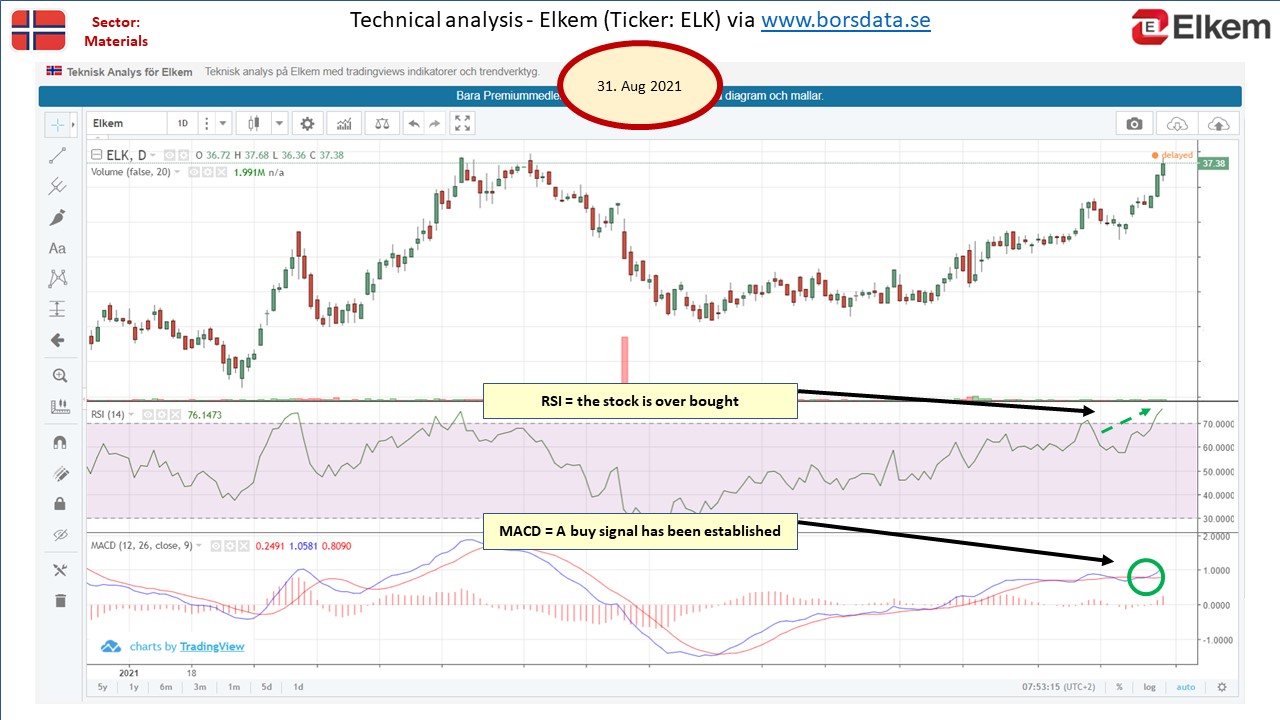The height and width of the screenshot is (720, 1280).
Task: Select the brush drawing tool
Action: pyautogui.click(x=58, y=217)
